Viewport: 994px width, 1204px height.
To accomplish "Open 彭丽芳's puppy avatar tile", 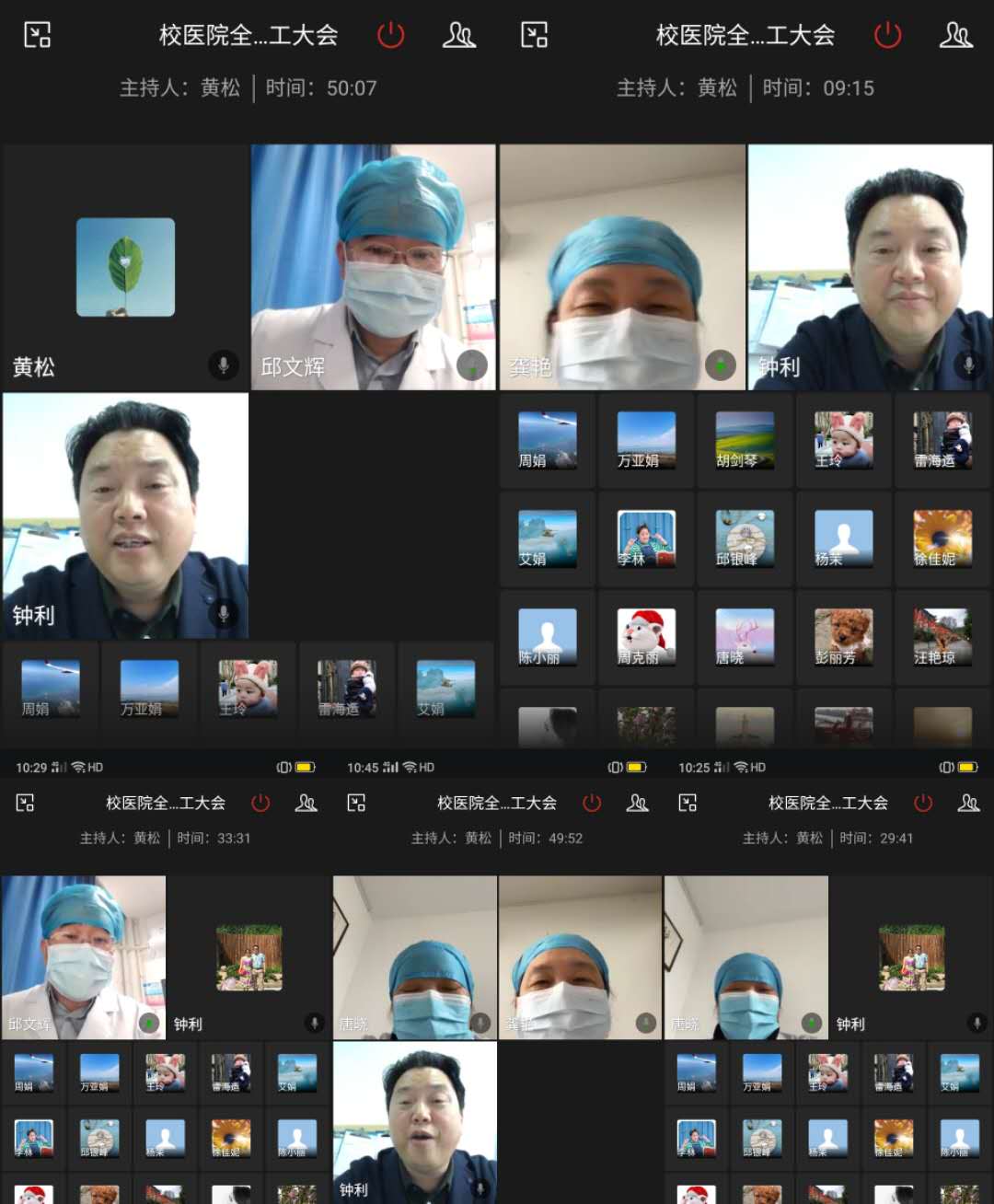I will pyautogui.click(x=843, y=637).
